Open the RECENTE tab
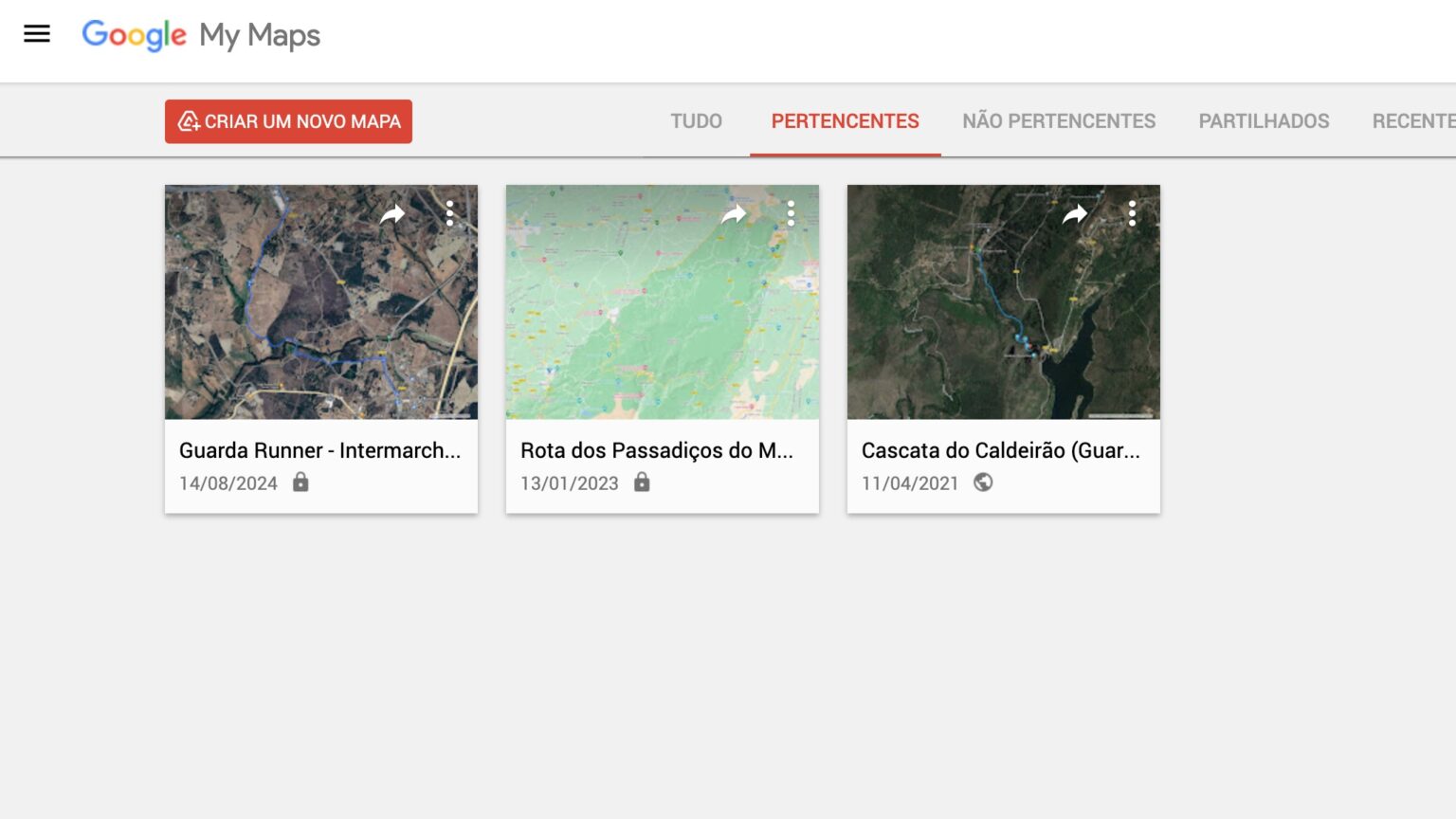The image size is (1456, 819). coord(1413,120)
